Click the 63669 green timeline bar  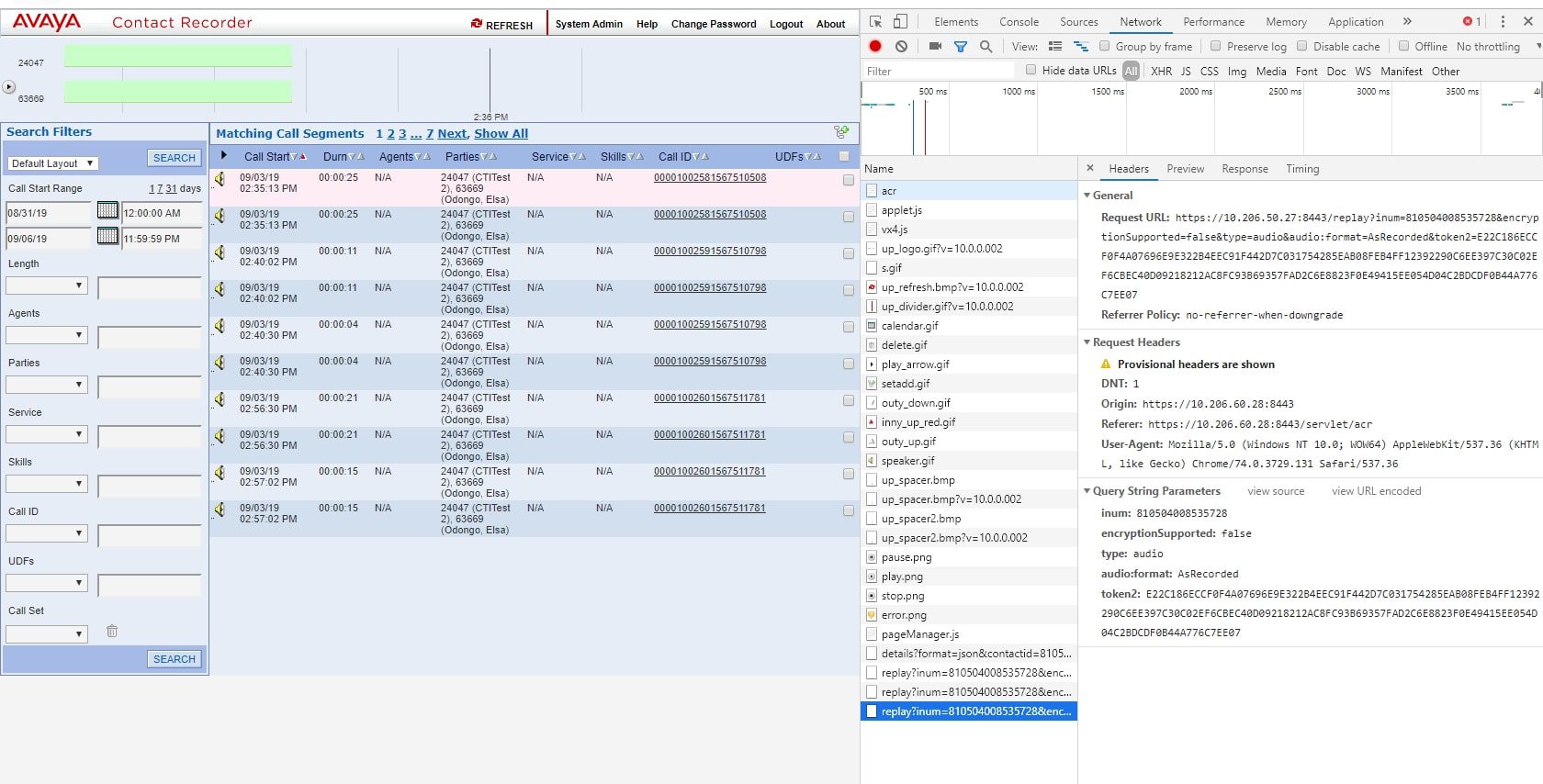point(178,91)
